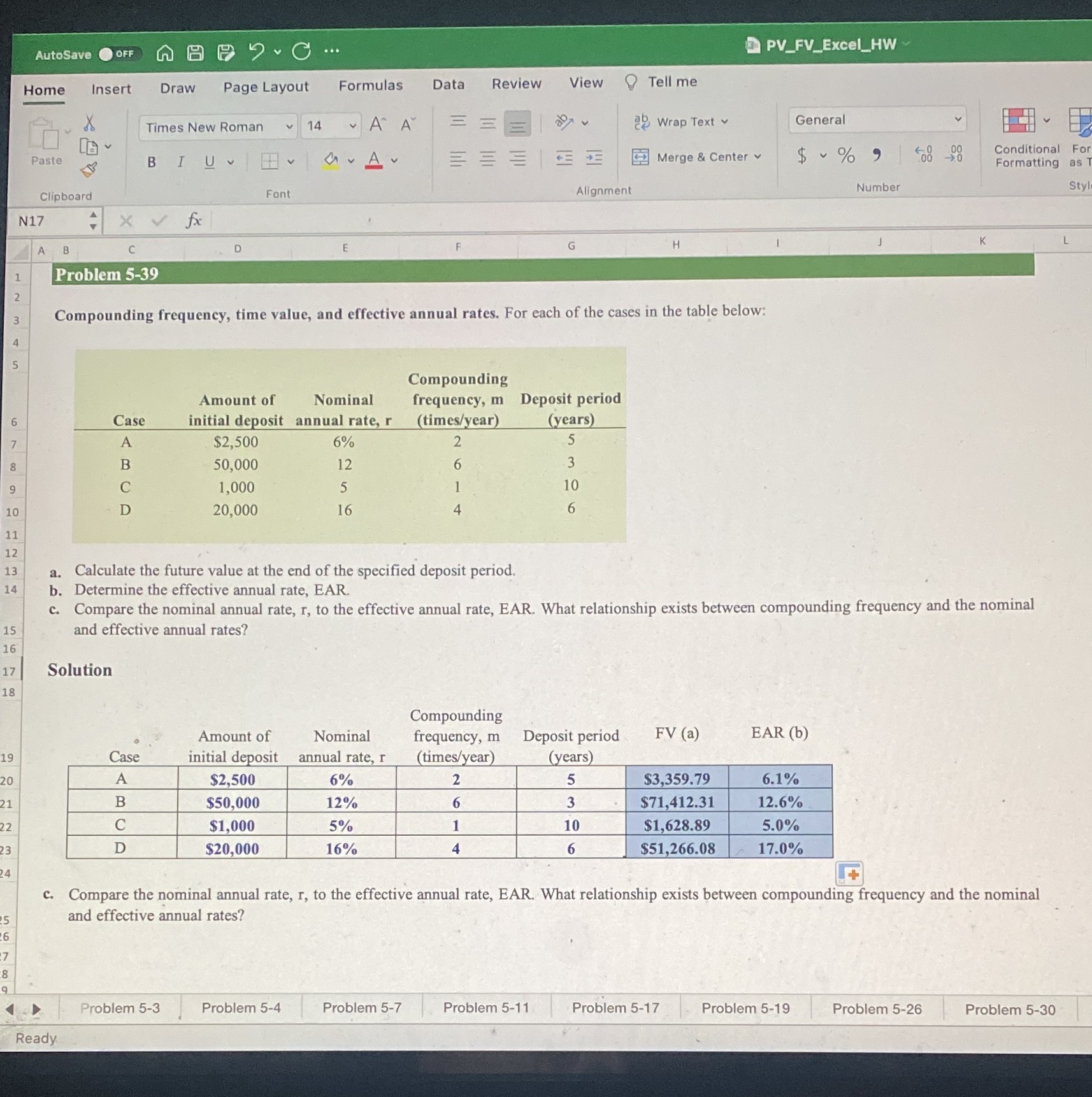Toggle Underline formatting
This screenshot has width=1092, height=1097.
tap(209, 162)
